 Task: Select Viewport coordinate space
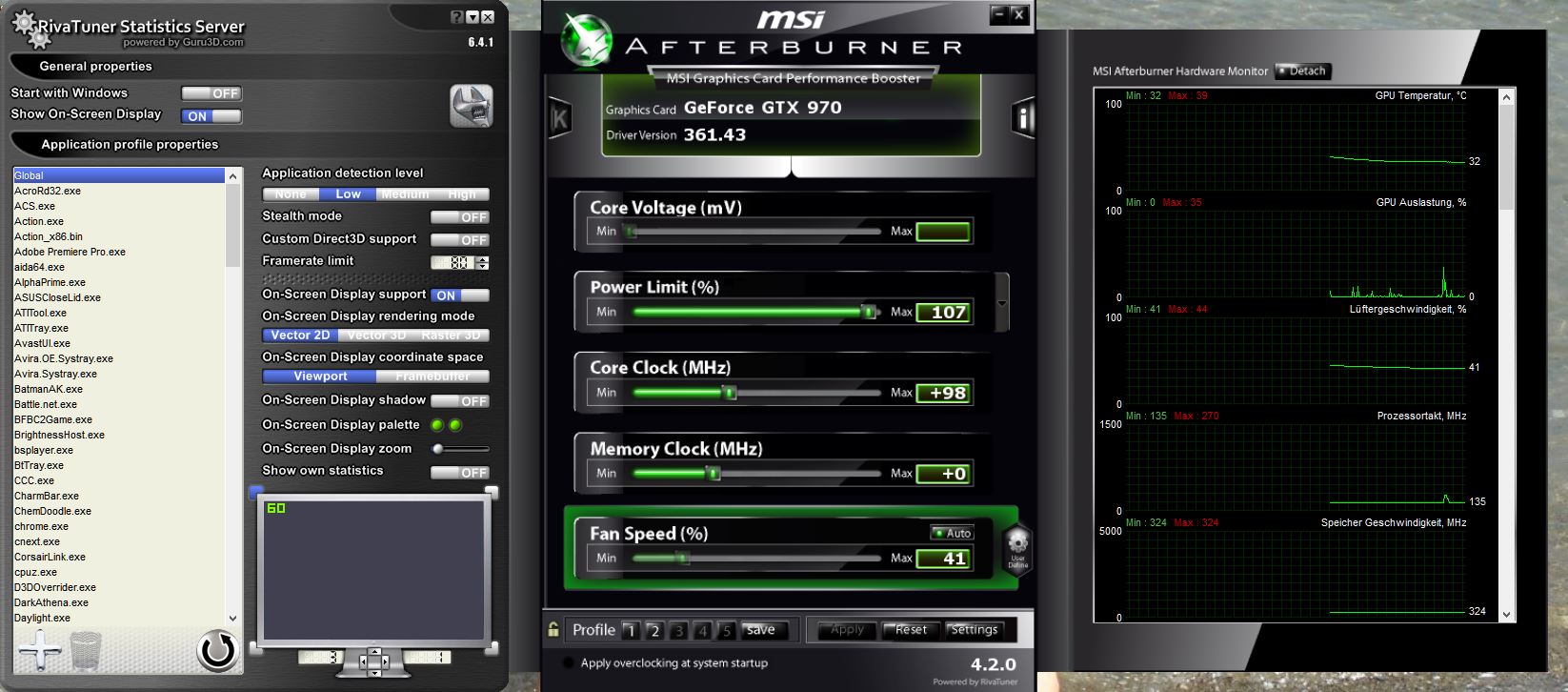click(320, 377)
